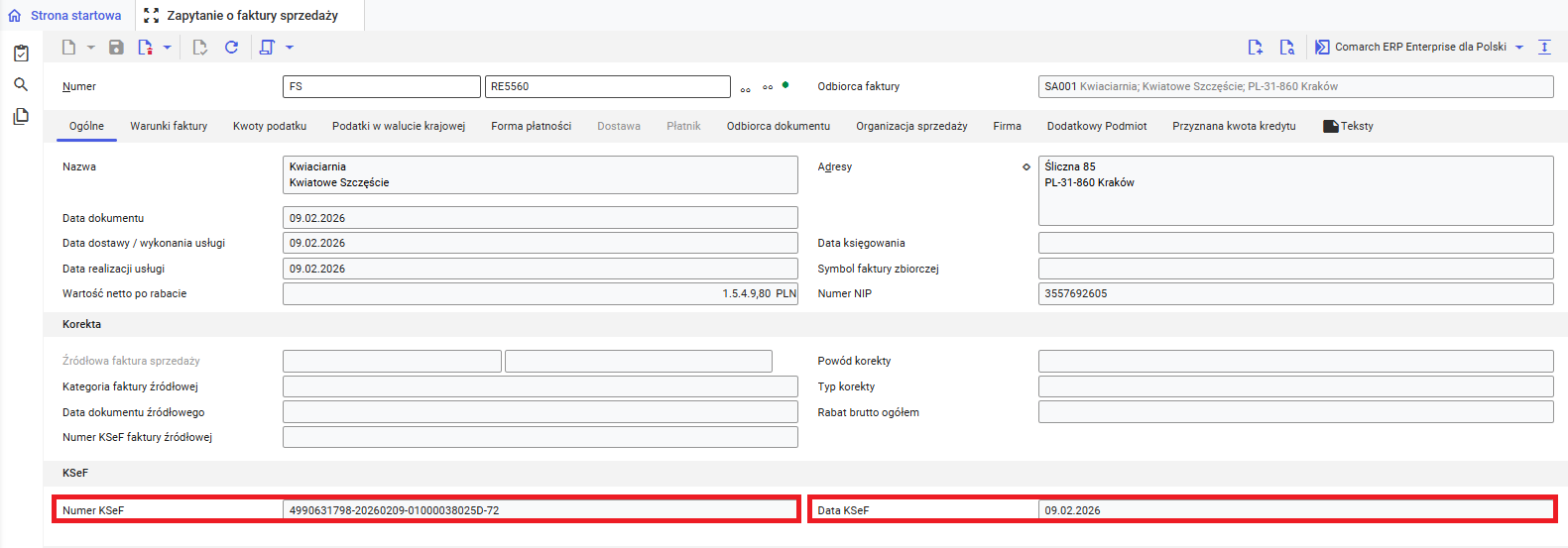Open the Forma płatności tab
Image resolution: width=1568 pixels, height=548 pixels.
pyautogui.click(x=531, y=126)
